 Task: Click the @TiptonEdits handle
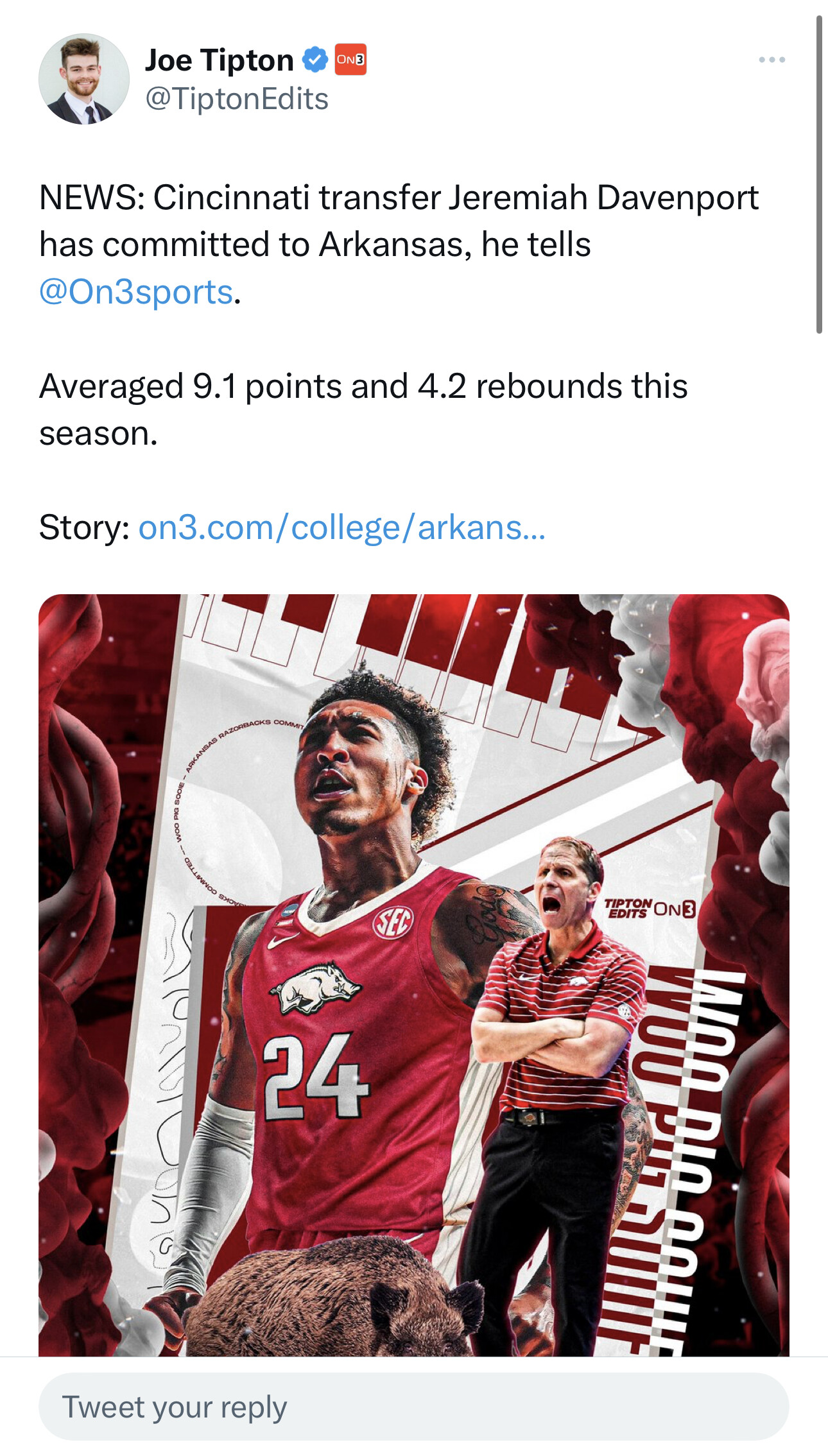tap(237, 99)
